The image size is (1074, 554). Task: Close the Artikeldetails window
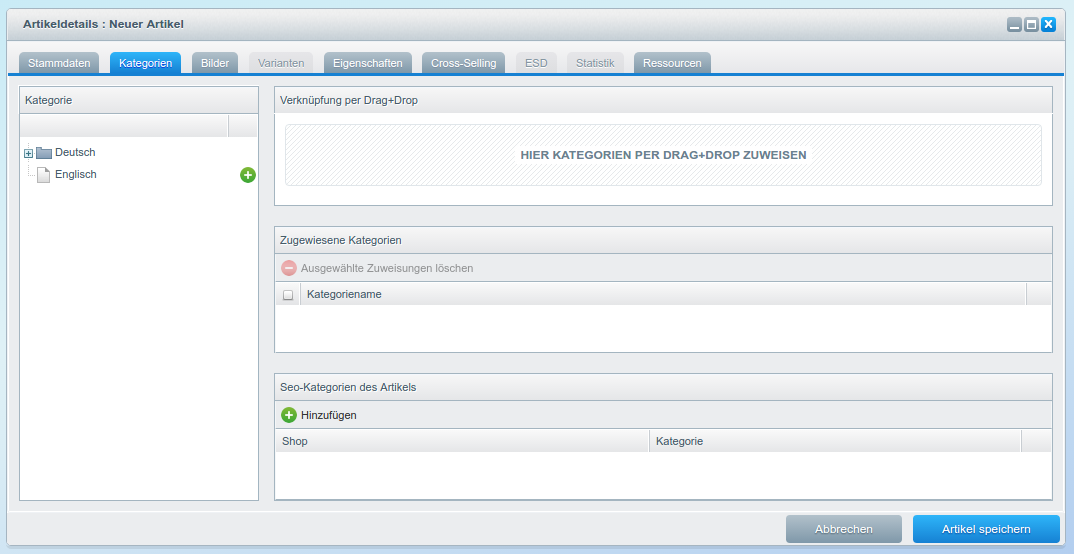coord(1048,25)
